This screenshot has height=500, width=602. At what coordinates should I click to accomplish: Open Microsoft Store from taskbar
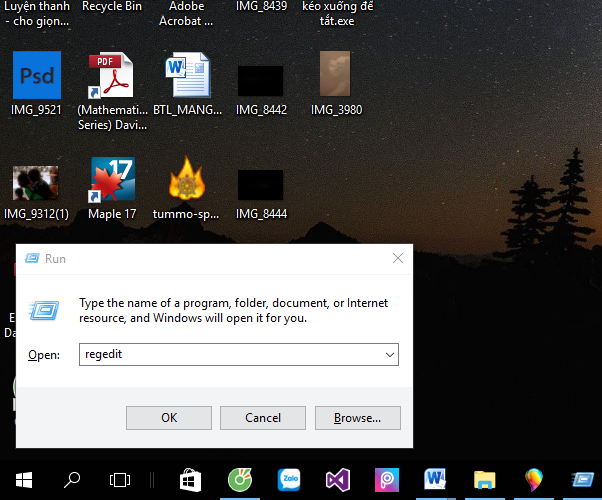coord(190,480)
